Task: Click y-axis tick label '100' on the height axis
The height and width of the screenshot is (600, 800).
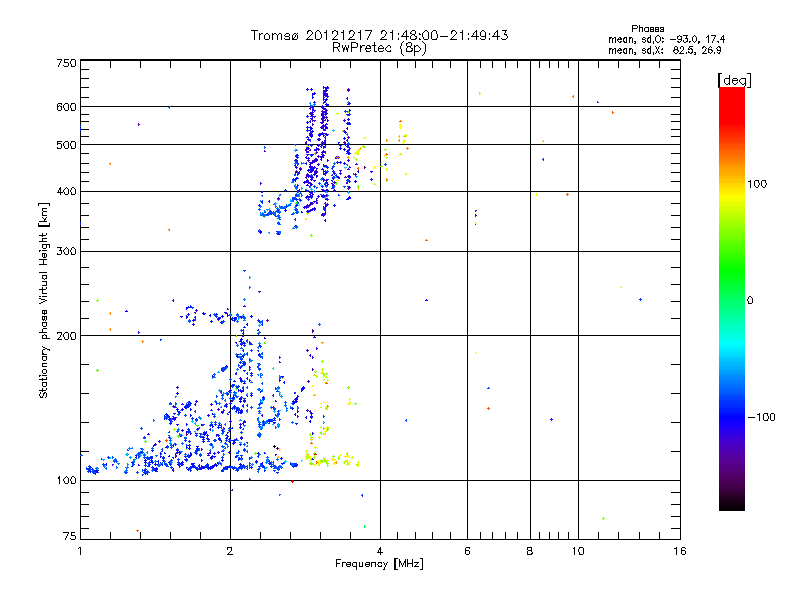Action: [66, 481]
